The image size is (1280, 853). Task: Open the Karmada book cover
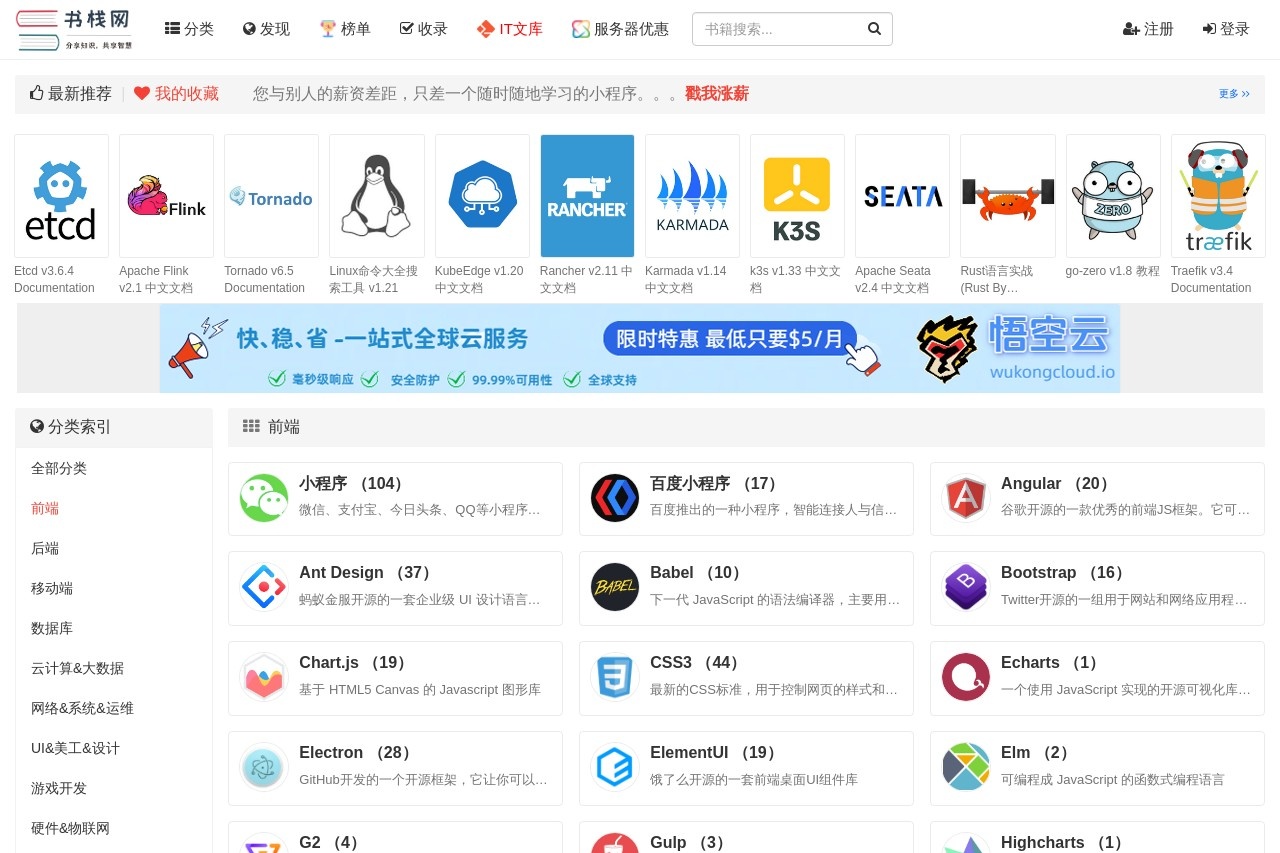click(692, 196)
